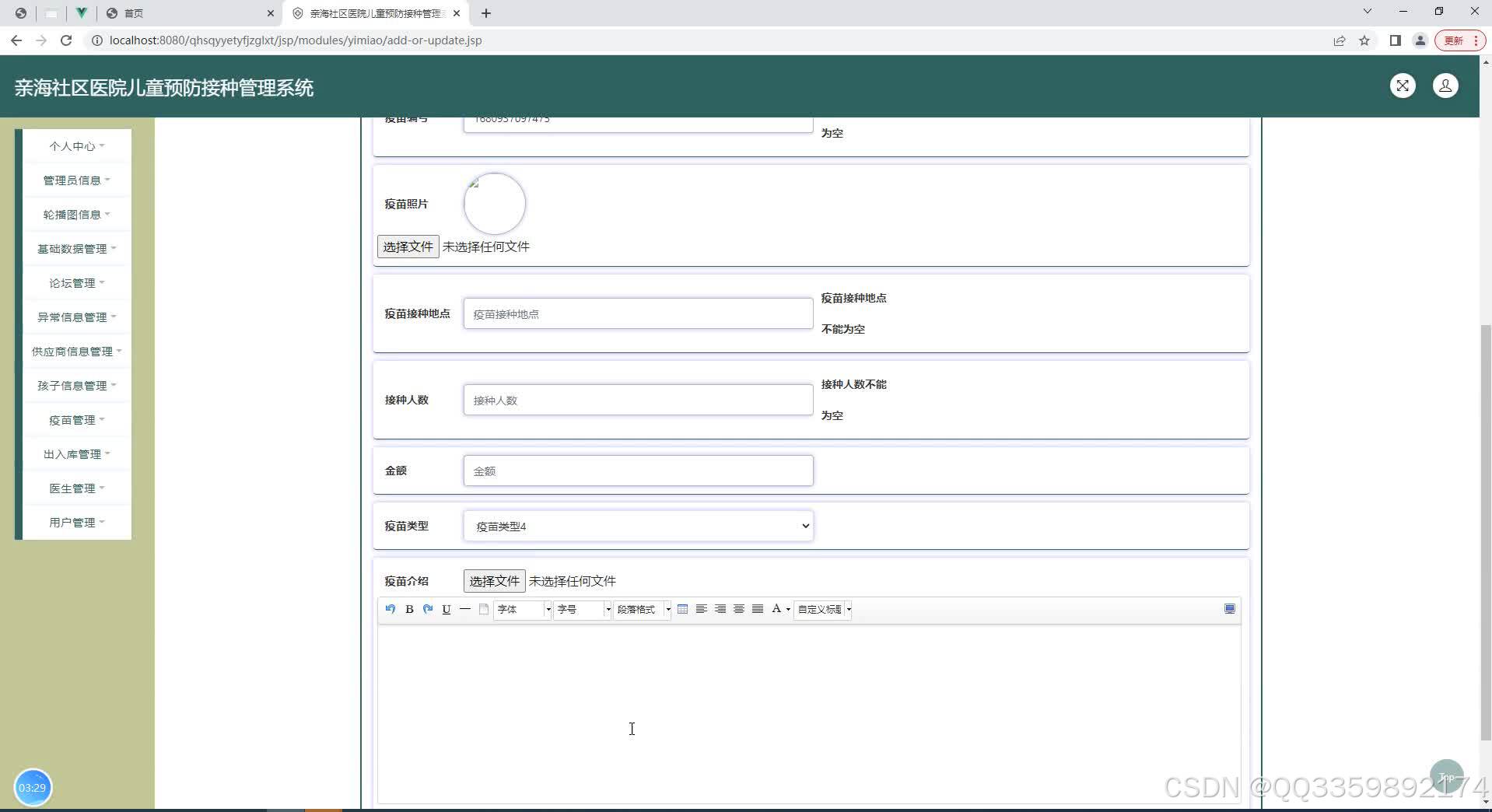Center align text in the editor
This screenshot has height=812, width=1492.
coord(739,609)
